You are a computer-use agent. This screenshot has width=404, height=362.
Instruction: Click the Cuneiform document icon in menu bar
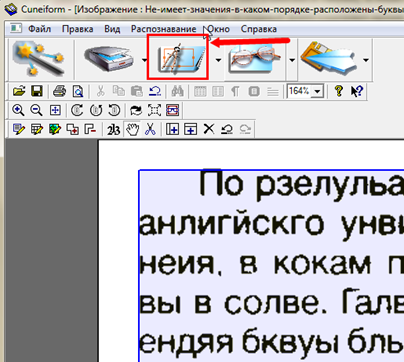[x=15, y=28]
